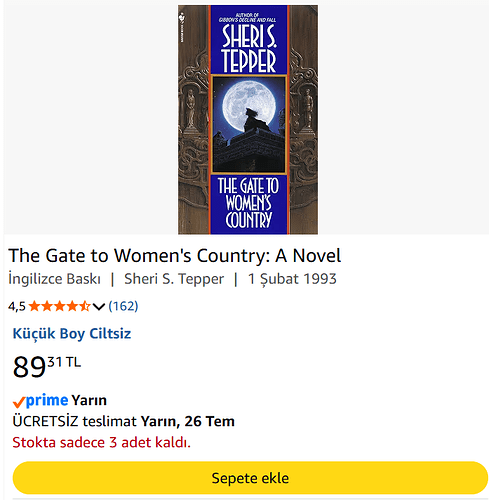
Task: Click the 1 Şubat 1993 publication date
Action: (x=292, y=279)
